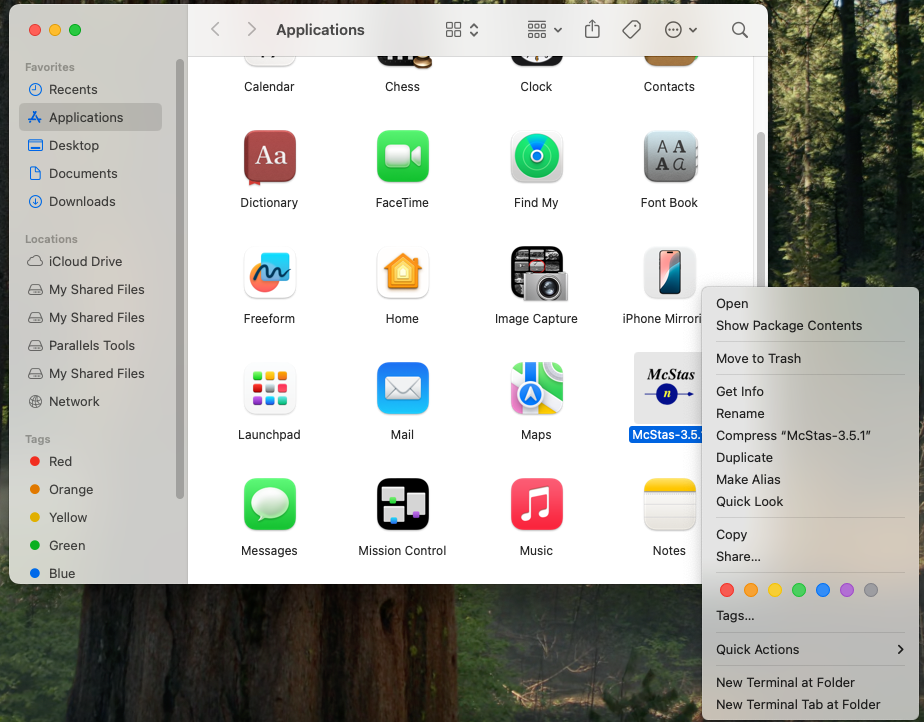Click the Share toolbar icon
Image resolution: width=924 pixels, height=722 pixels.
(x=592, y=30)
